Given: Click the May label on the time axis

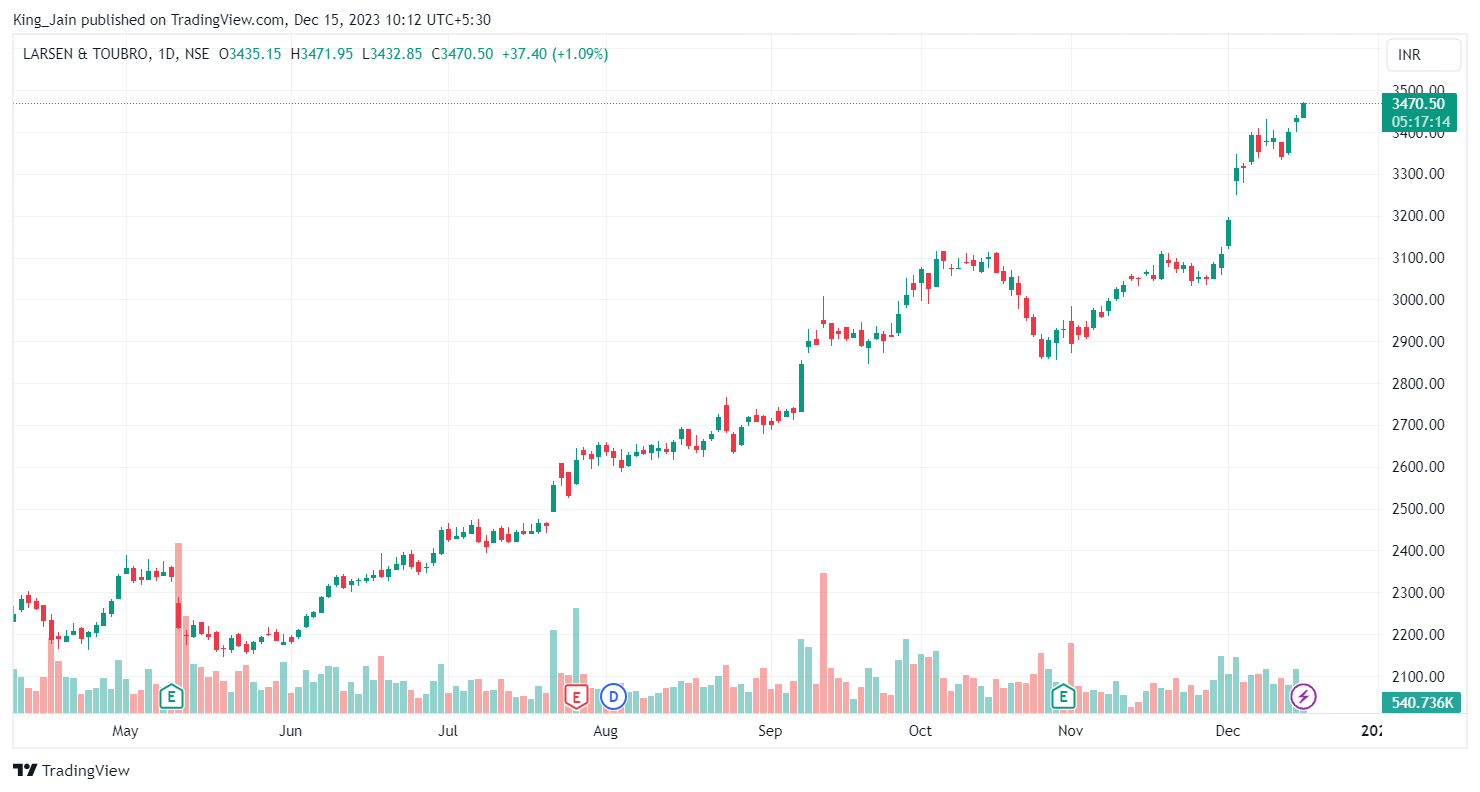Looking at the screenshot, I should (x=125, y=731).
